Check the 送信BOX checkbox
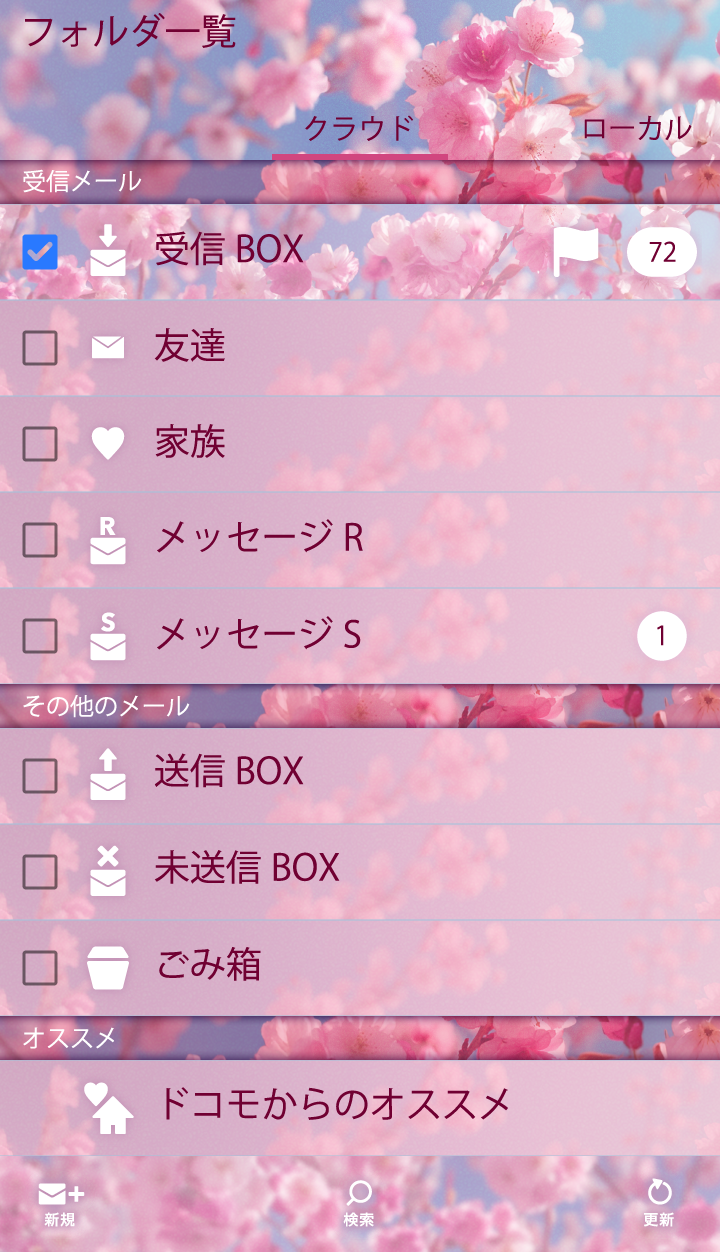This screenshot has height=1252, width=720. point(40,775)
